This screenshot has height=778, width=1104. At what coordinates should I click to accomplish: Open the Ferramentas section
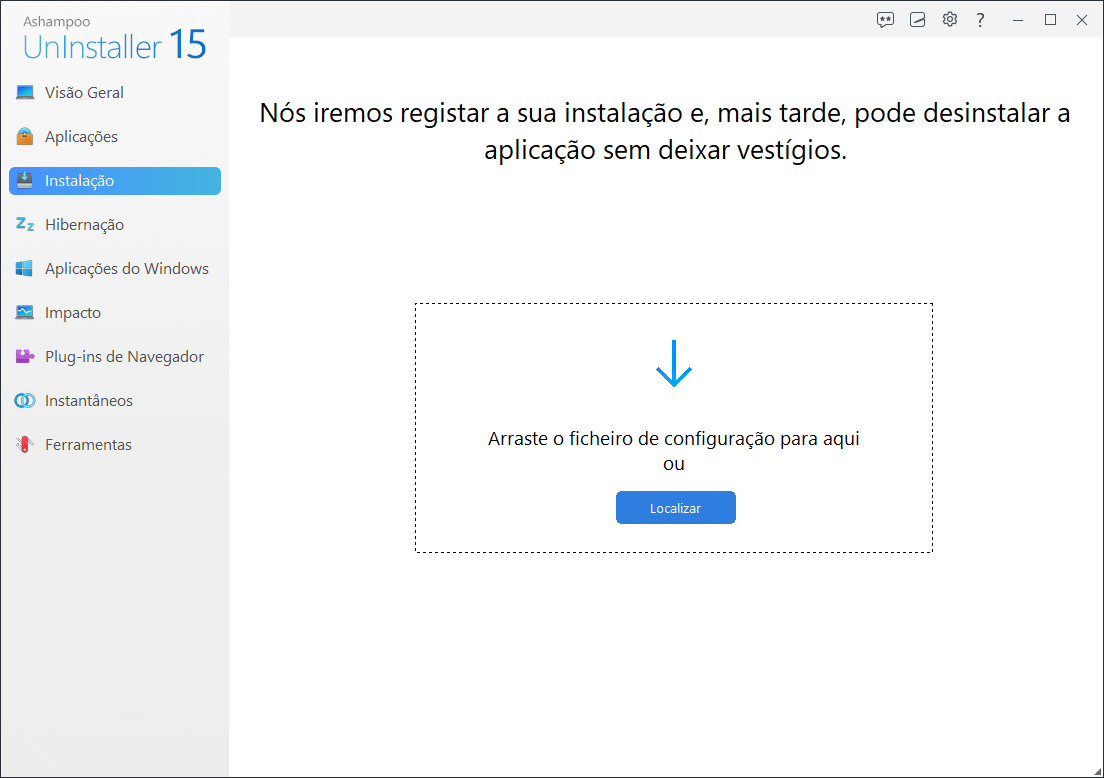(x=115, y=444)
